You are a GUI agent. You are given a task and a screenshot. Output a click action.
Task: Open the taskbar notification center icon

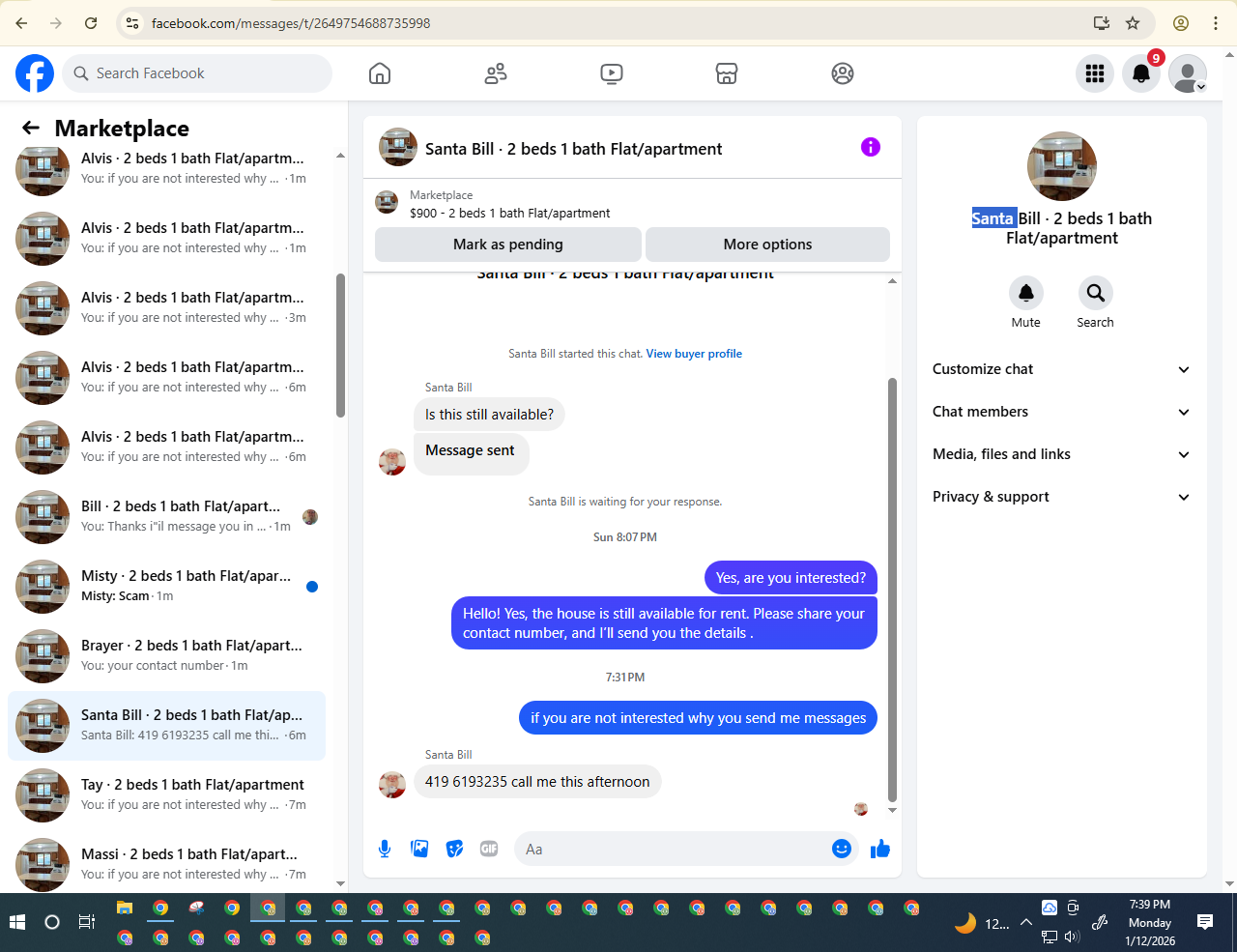(x=1205, y=922)
